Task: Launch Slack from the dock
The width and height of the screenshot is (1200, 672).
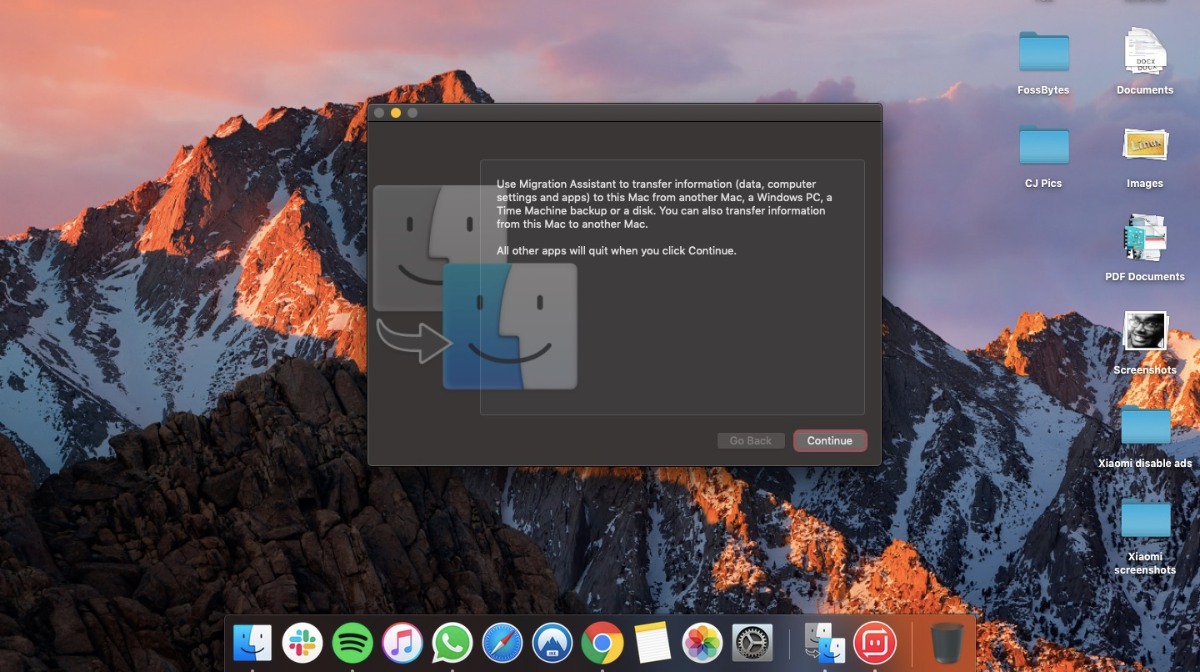Action: pyautogui.click(x=302, y=642)
